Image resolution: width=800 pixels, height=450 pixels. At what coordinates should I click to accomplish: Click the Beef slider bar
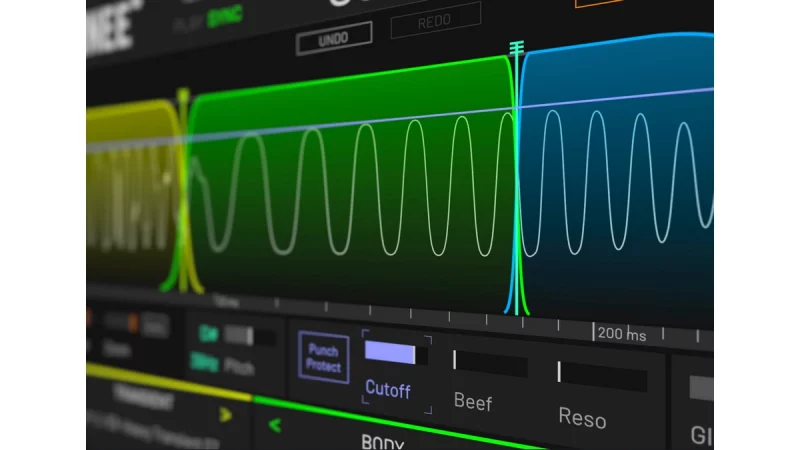[489, 364]
